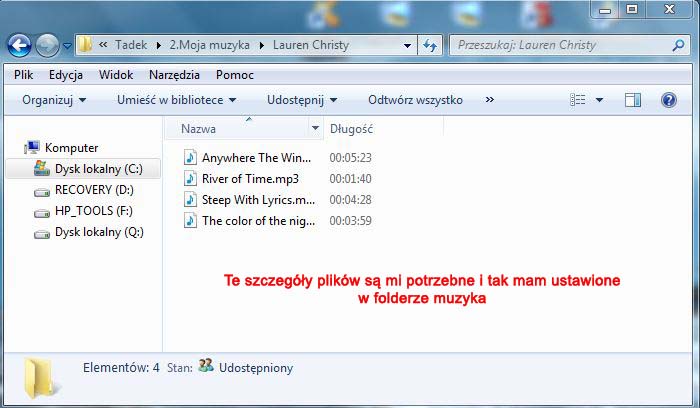The image size is (700, 408).
Task: Open the Pomoc menu
Action: (x=235, y=75)
